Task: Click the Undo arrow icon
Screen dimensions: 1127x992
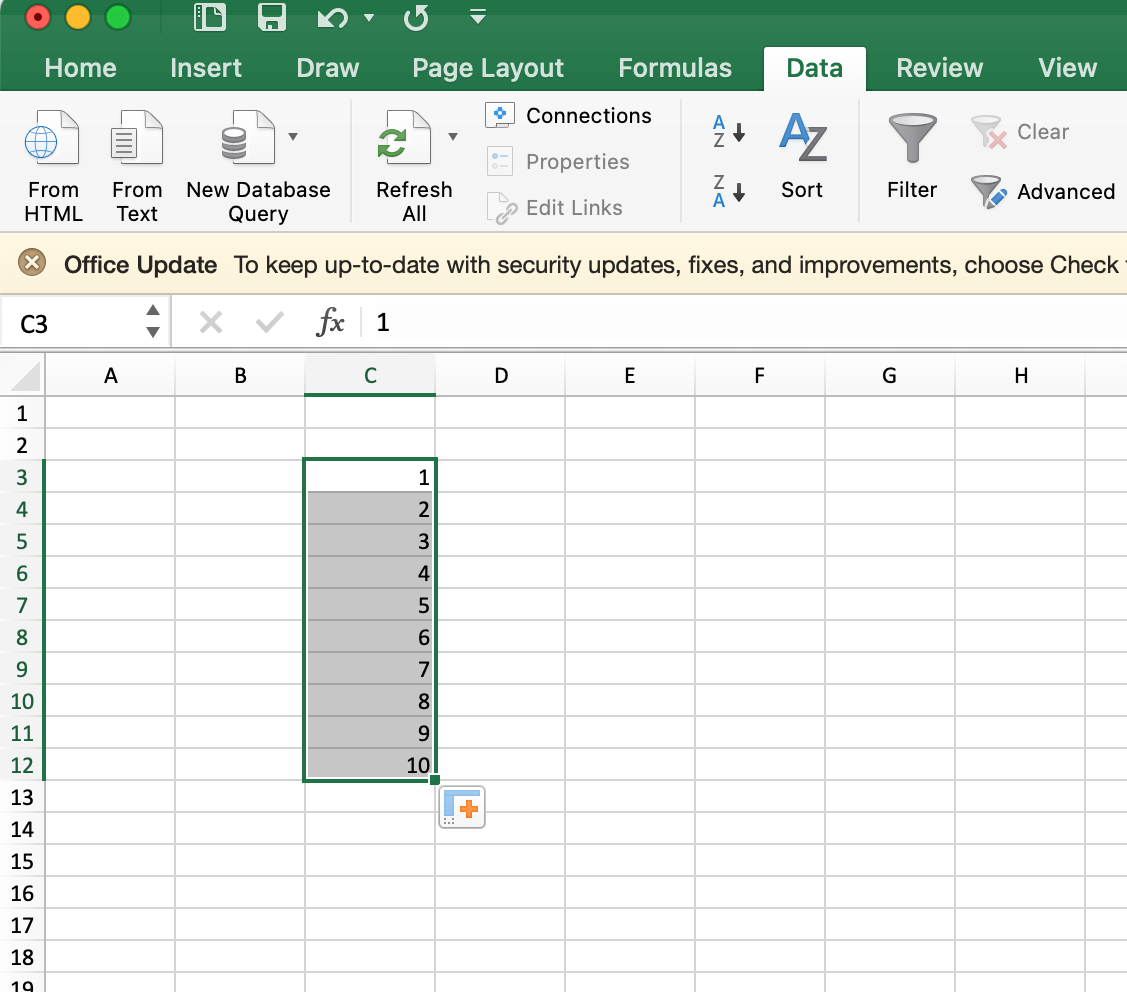Action: pos(332,17)
